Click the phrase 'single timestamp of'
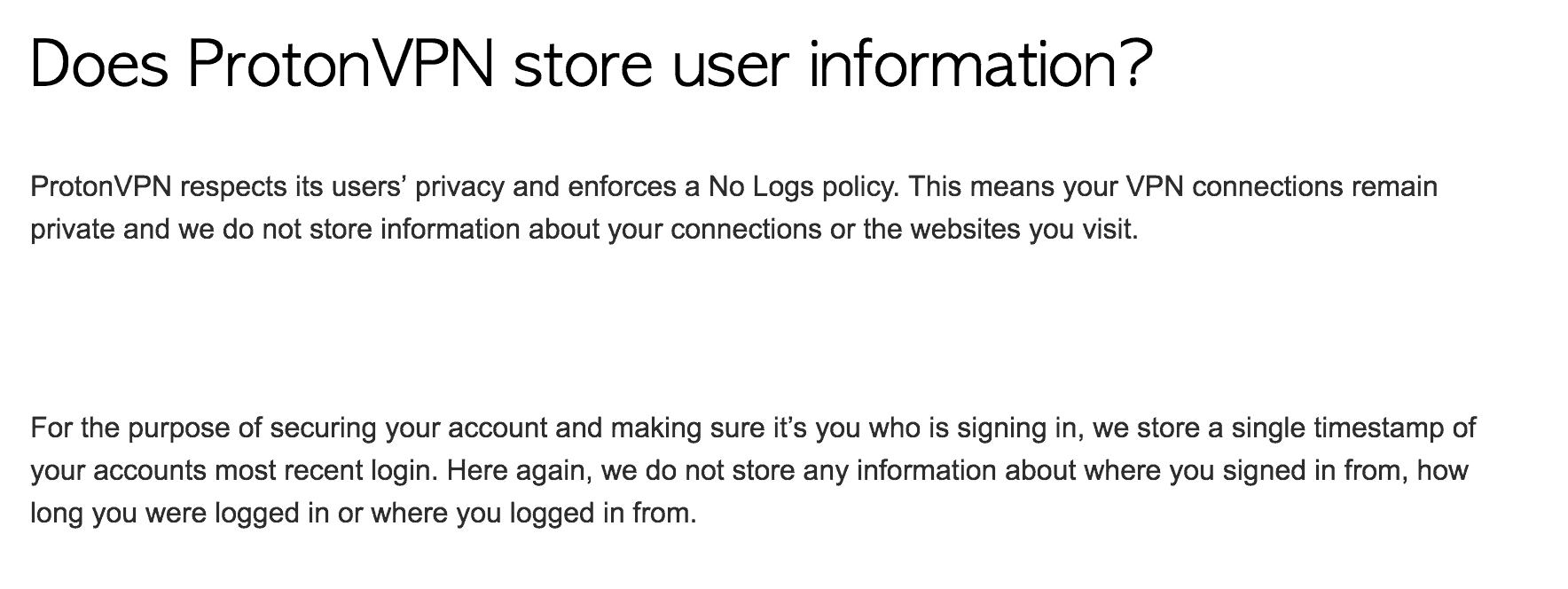The width and height of the screenshot is (1568, 589). pyautogui.click(x=1353, y=428)
